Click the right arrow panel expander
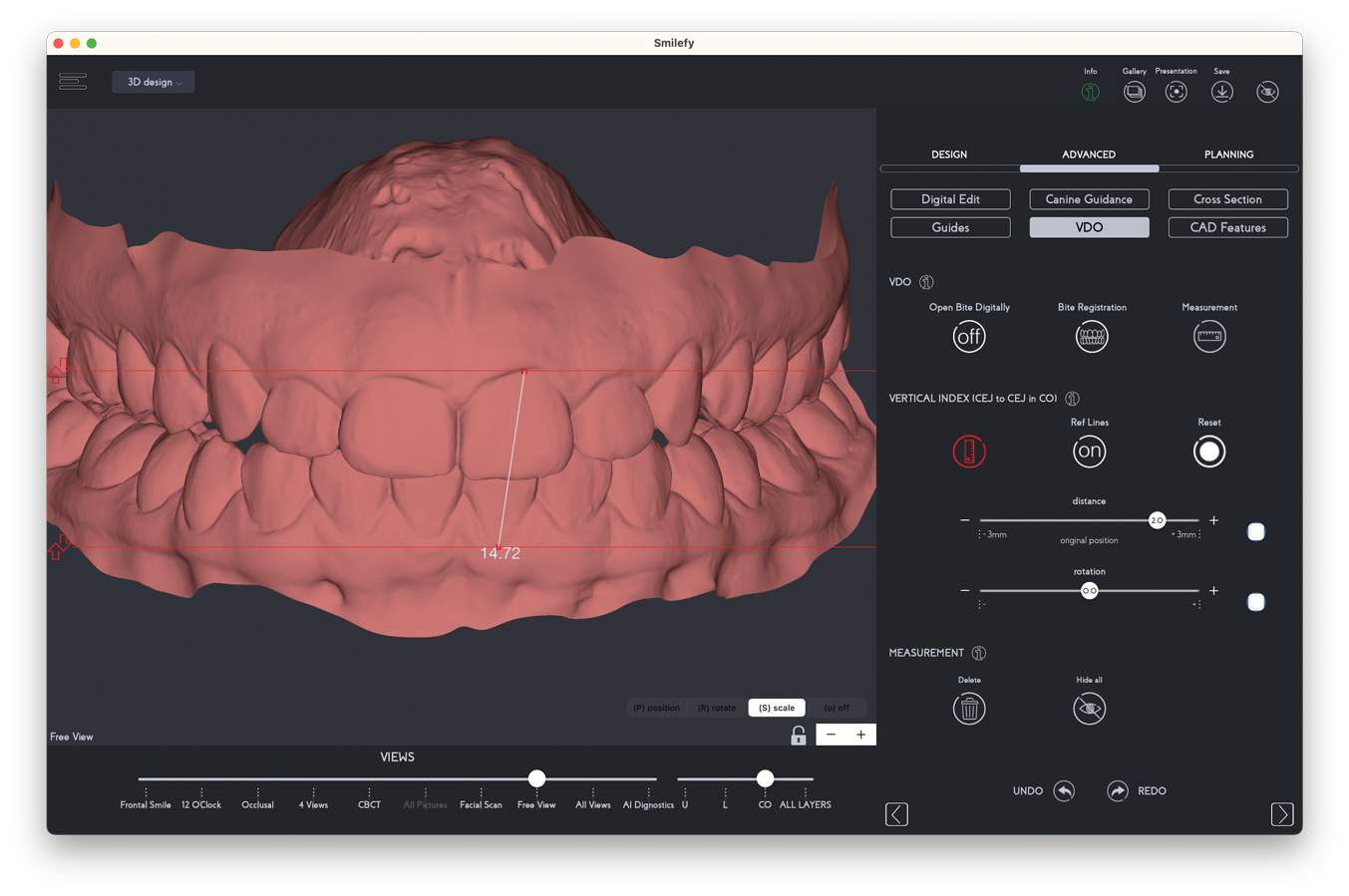This screenshot has width=1349, height=896. pos(1281,814)
